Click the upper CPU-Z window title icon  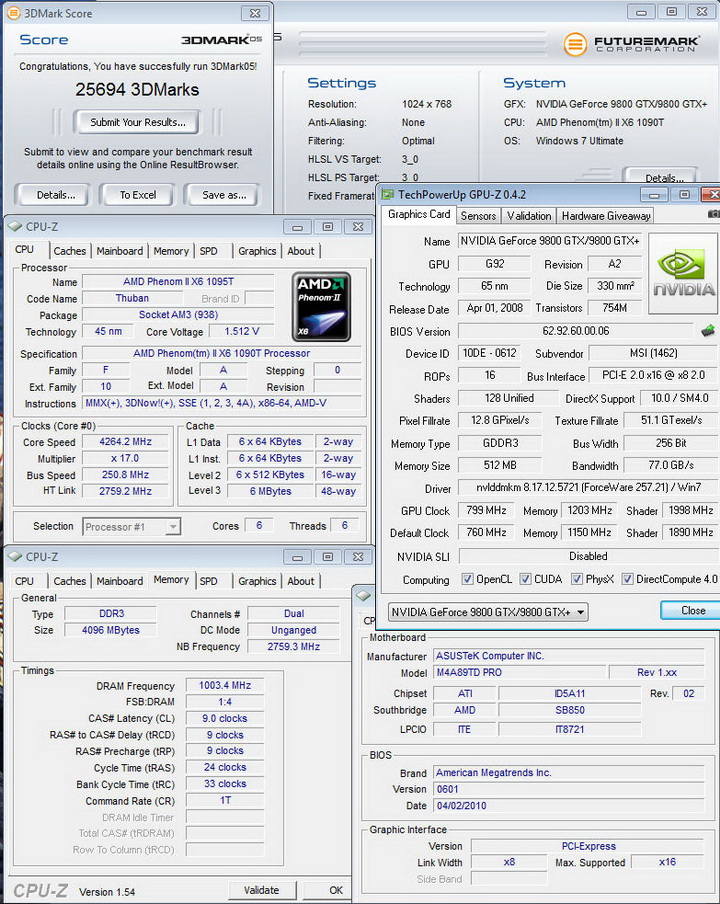tap(15, 227)
